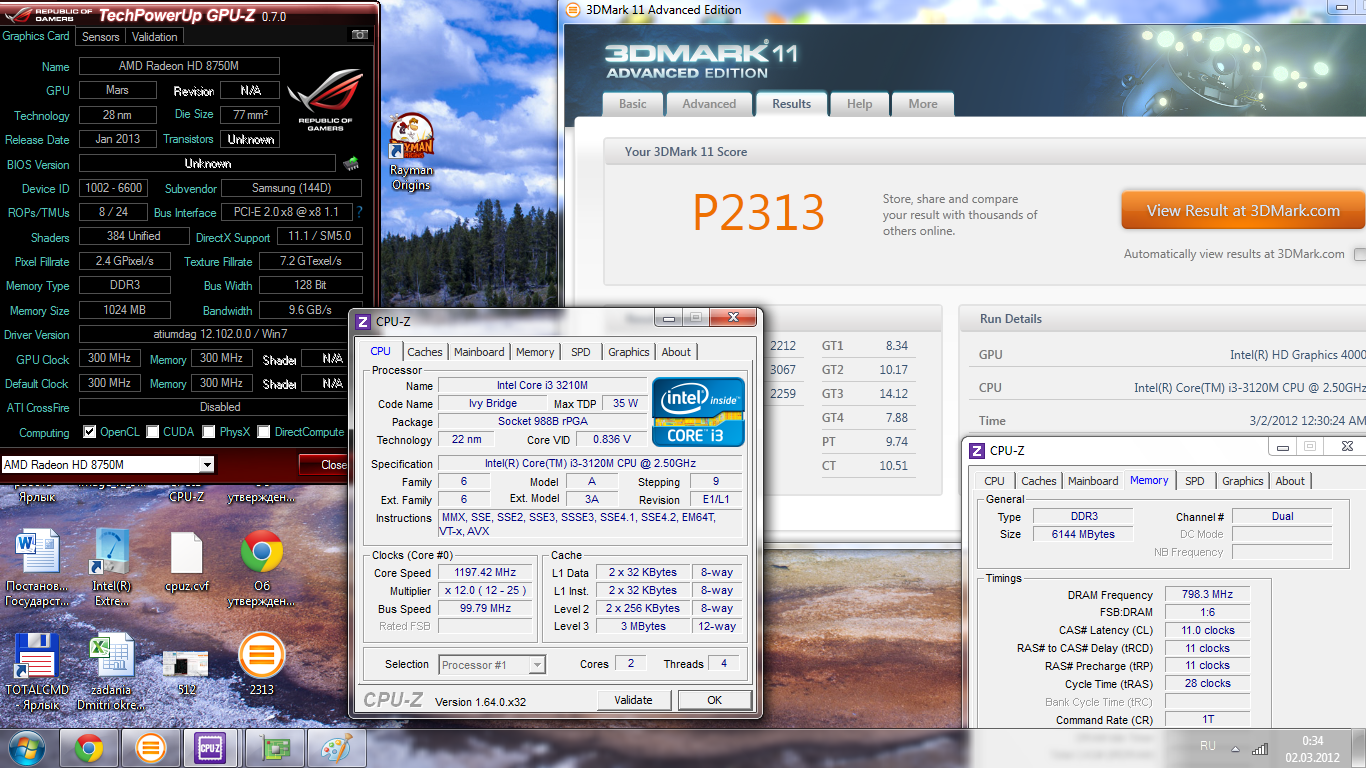This screenshot has width=1366, height=768.
Task: Click the Validate button in CPU-Z
Action: pos(634,700)
